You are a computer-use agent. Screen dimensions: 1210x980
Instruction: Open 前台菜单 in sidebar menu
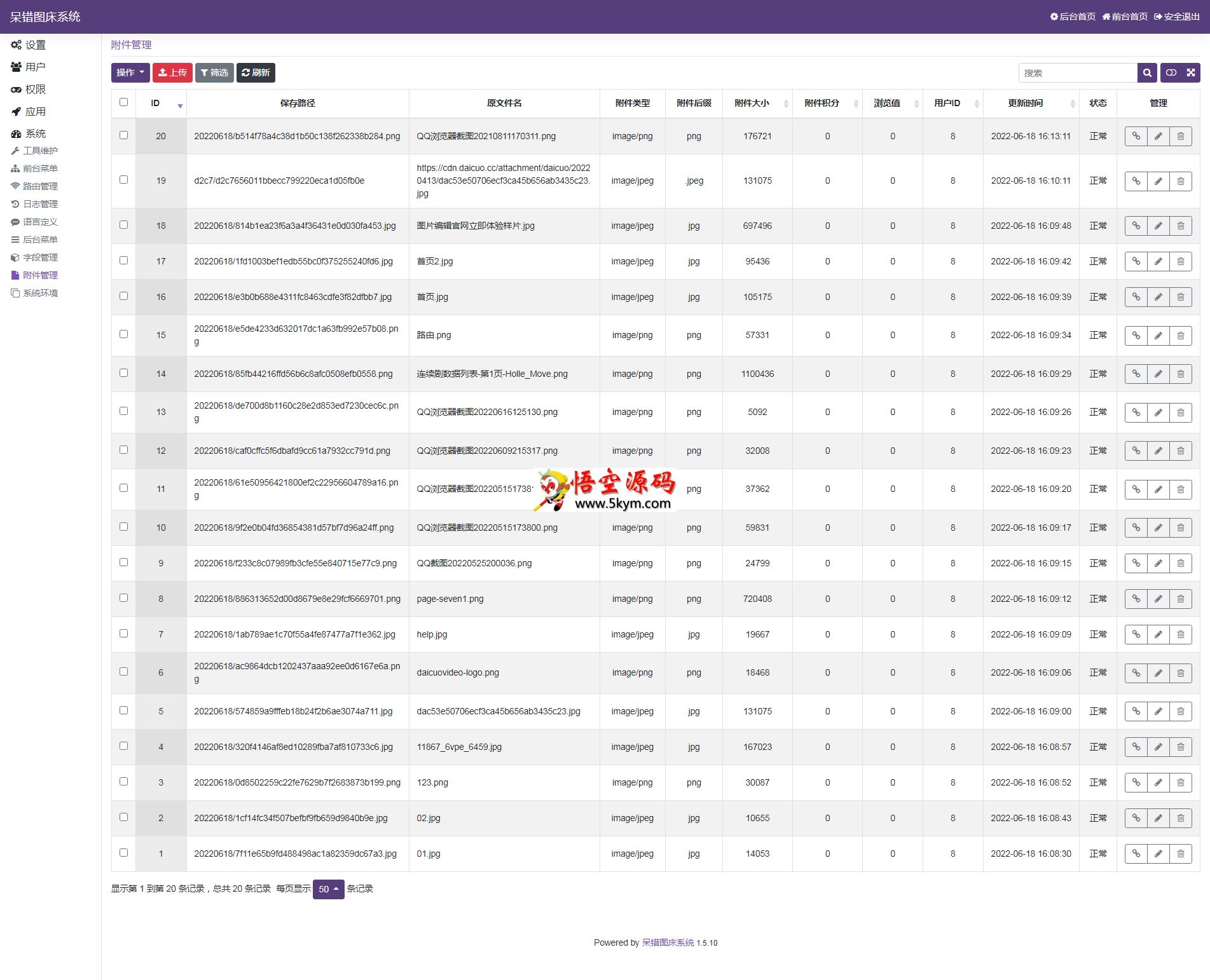35,168
